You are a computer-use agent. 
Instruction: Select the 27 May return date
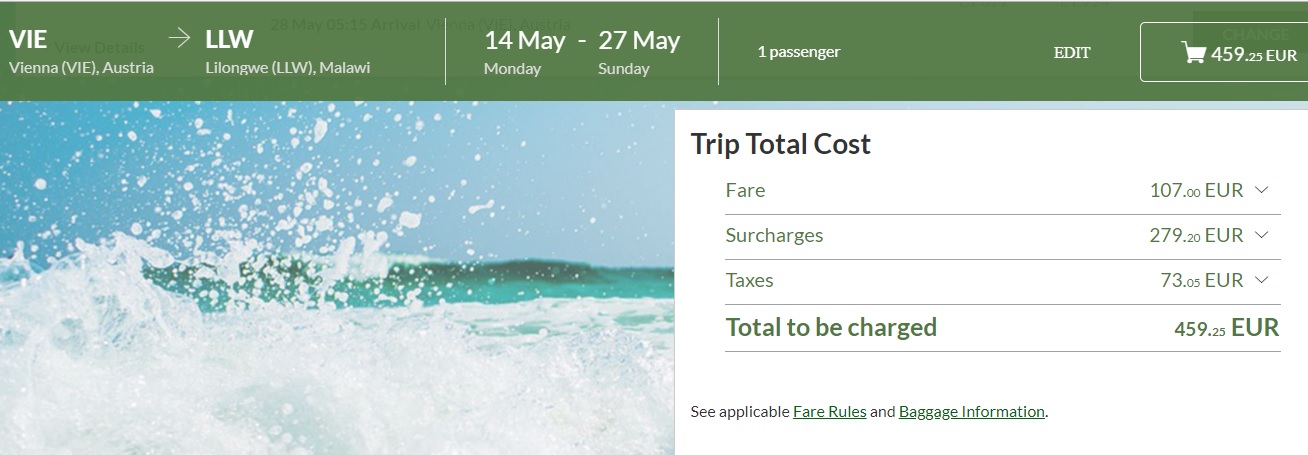(639, 52)
